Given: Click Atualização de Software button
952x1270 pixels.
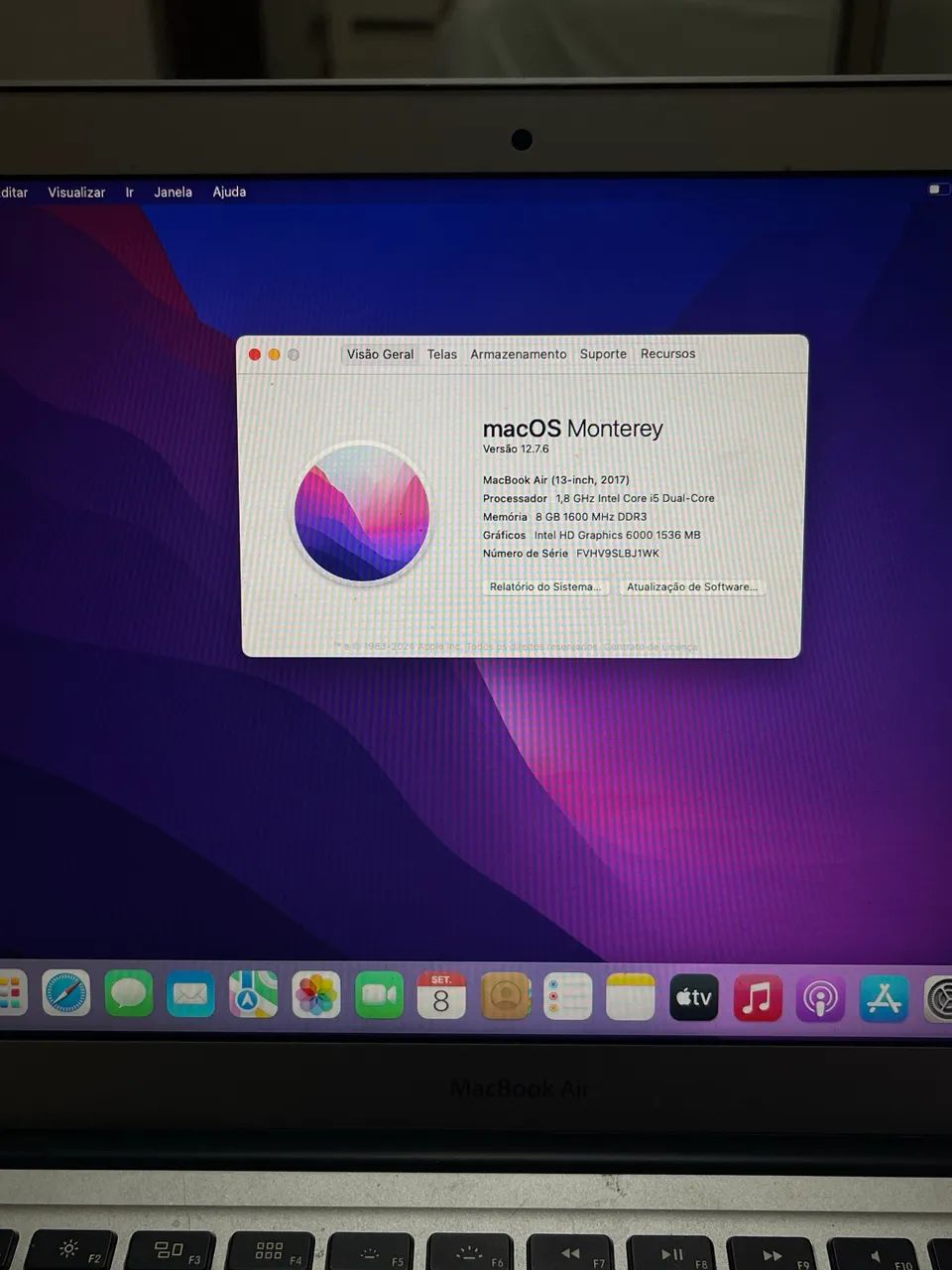Looking at the screenshot, I should point(692,587).
